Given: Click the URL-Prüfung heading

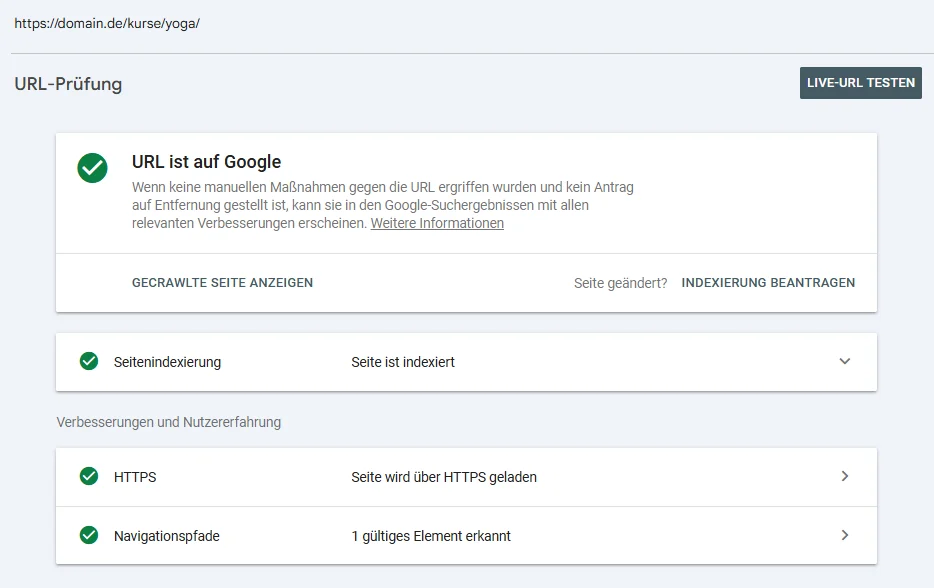Looking at the screenshot, I should click(x=67, y=84).
